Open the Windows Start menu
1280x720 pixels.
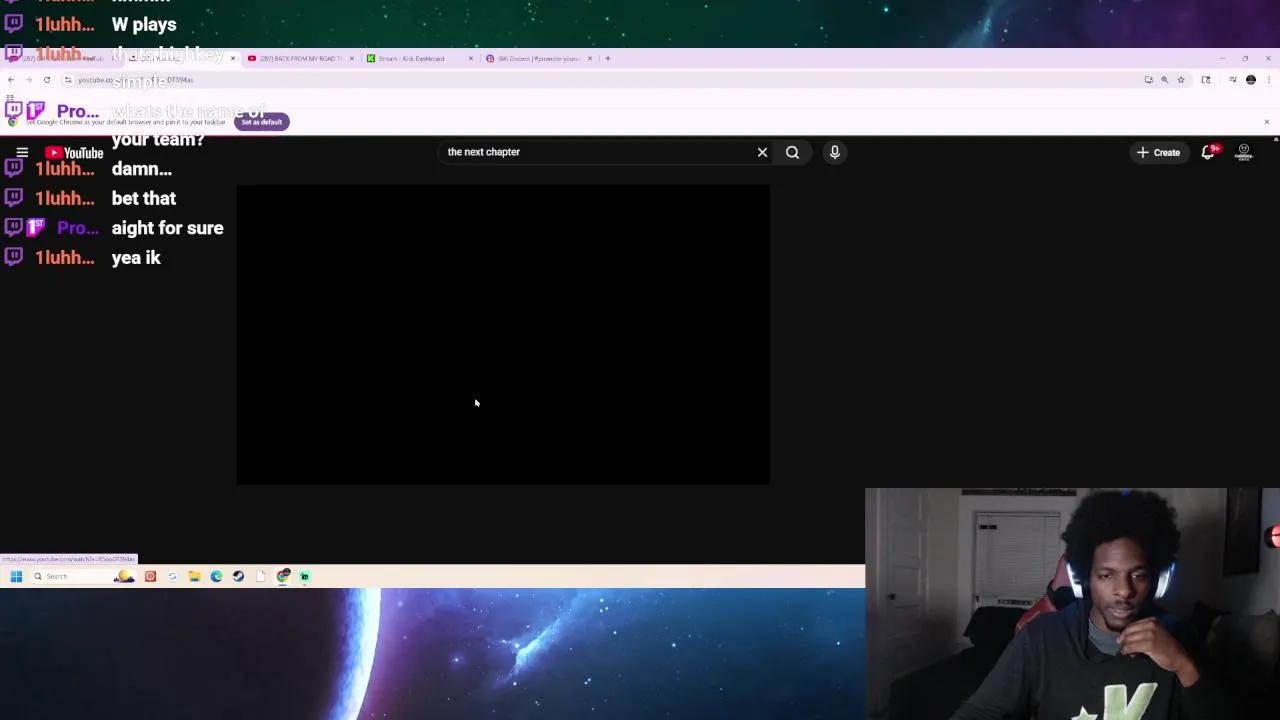point(16,576)
